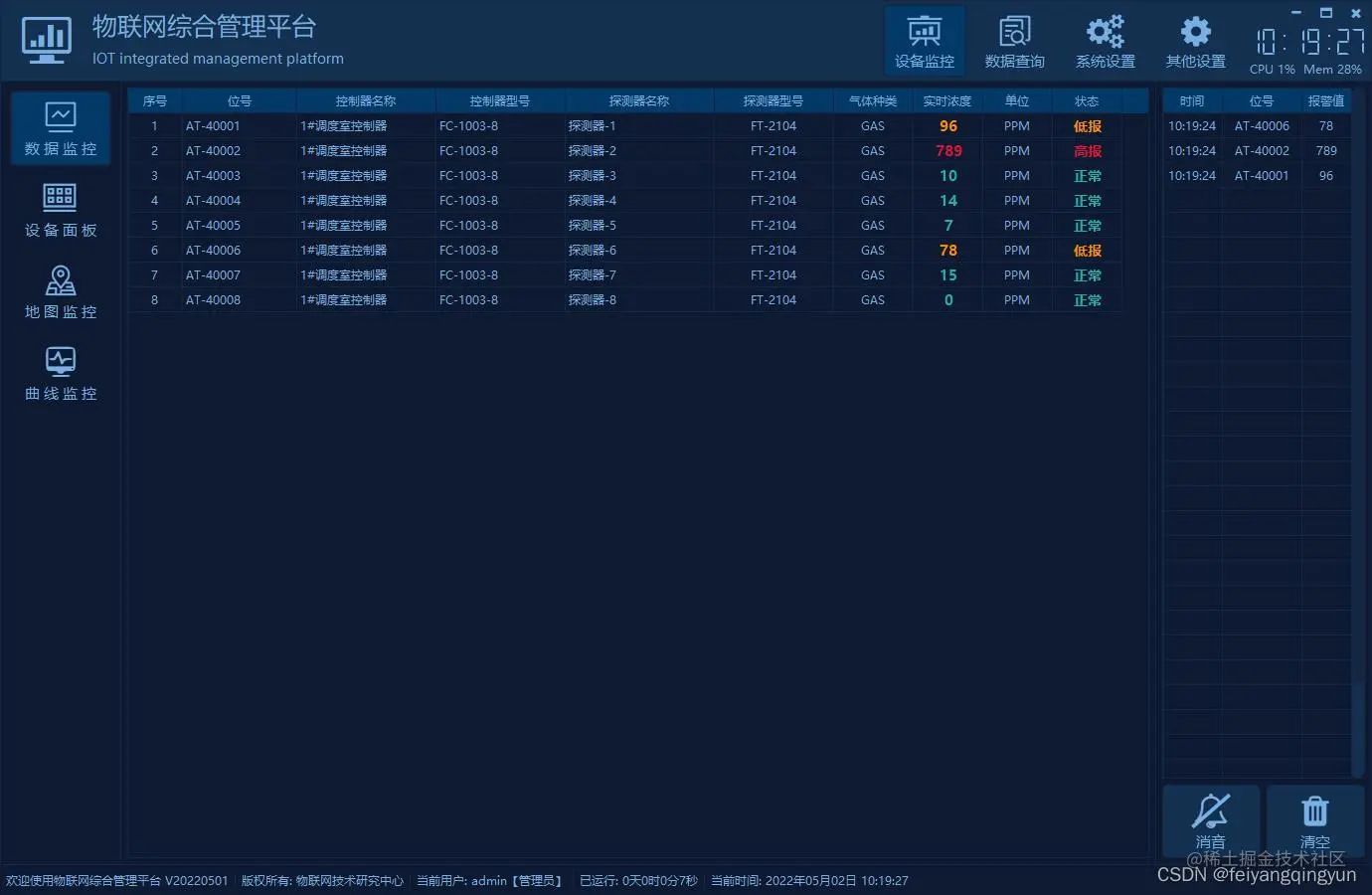Mute alarm with the 消音 button
Viewport: 1372px width, 895px height.
(1211, 821)
